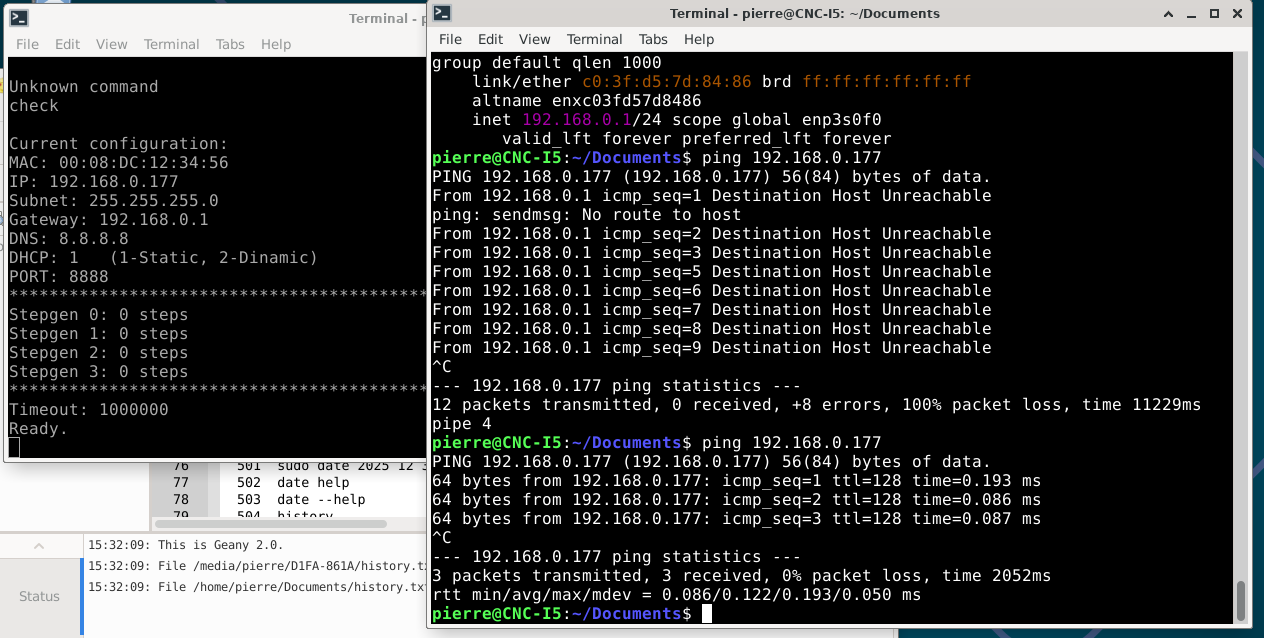Open Edit menu in the active terminal
This screenshot has height=638, width=1264.
click(490, 39)
